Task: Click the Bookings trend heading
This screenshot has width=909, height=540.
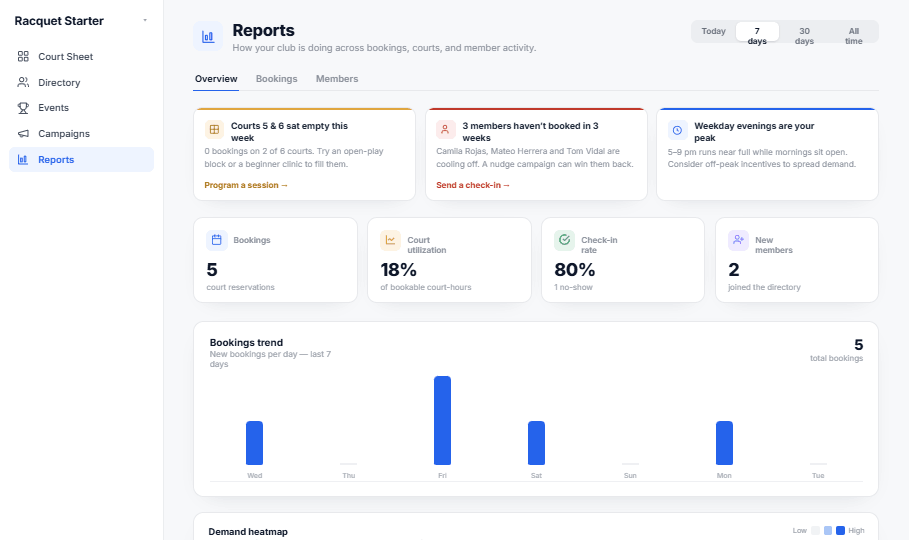Action: pyautogui.click(x=246, y=342)
